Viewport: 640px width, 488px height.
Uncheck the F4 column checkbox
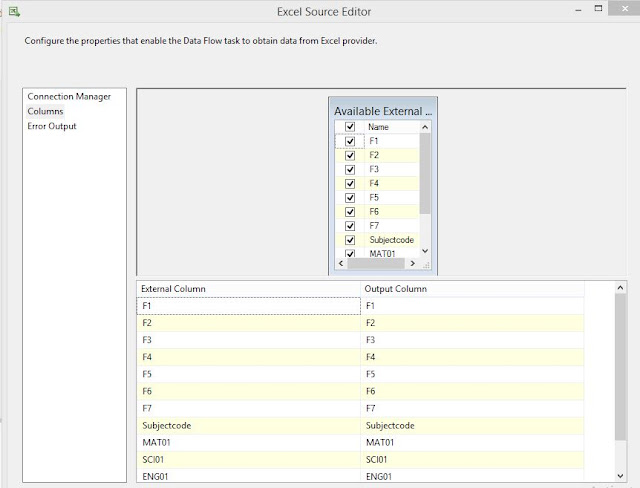pos(350,184)
